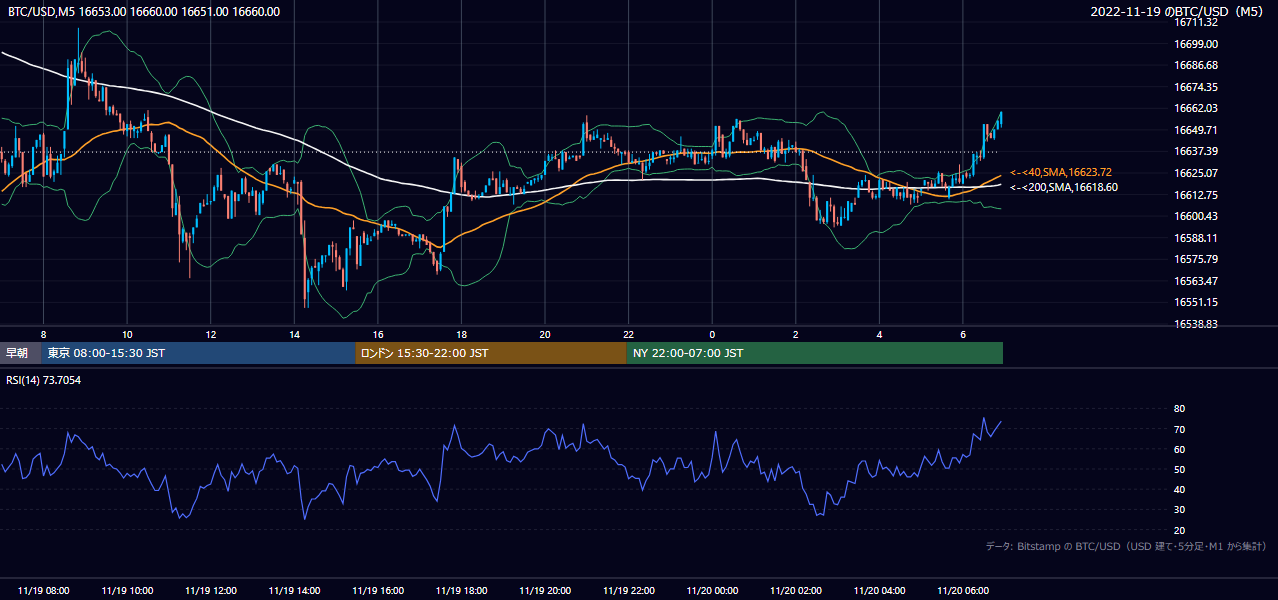
Task: Click hour tick 12 under price chart
Action: [x=210, y=334]
